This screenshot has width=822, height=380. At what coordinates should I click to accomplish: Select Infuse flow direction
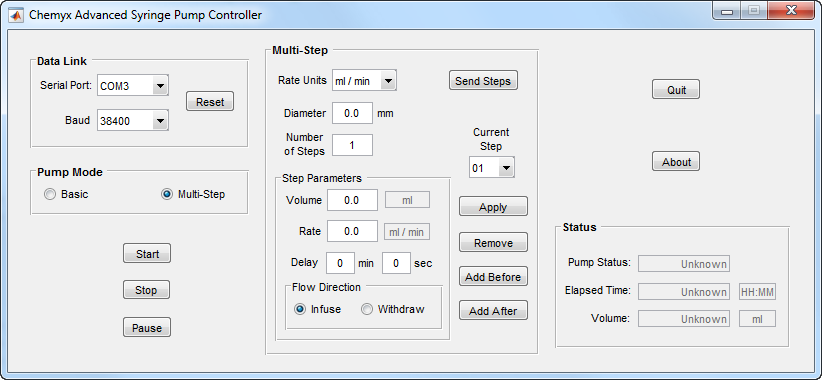(x=318, y=309)
